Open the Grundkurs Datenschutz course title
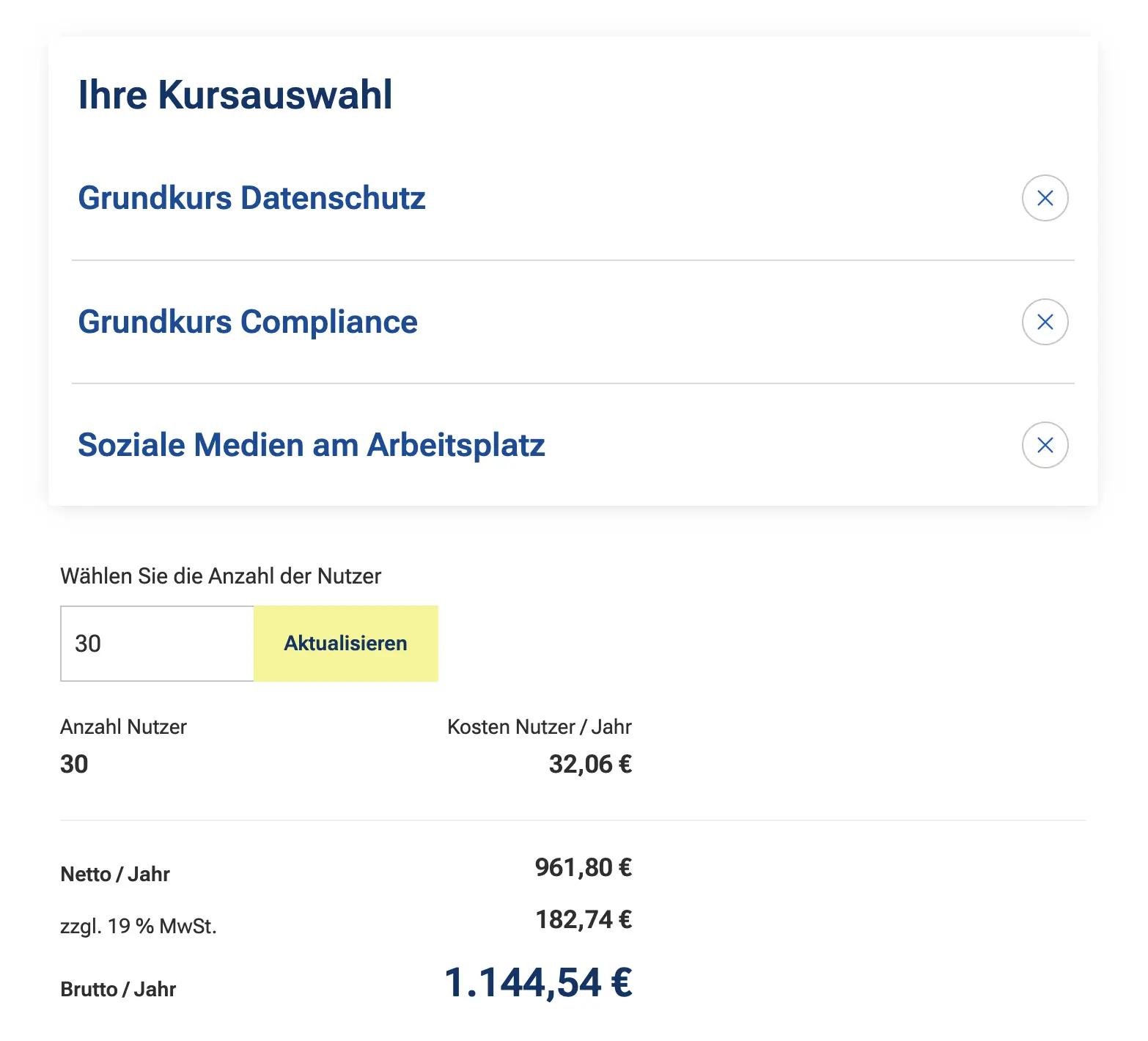1148x1041 pixels. click(x=251, y=198)
